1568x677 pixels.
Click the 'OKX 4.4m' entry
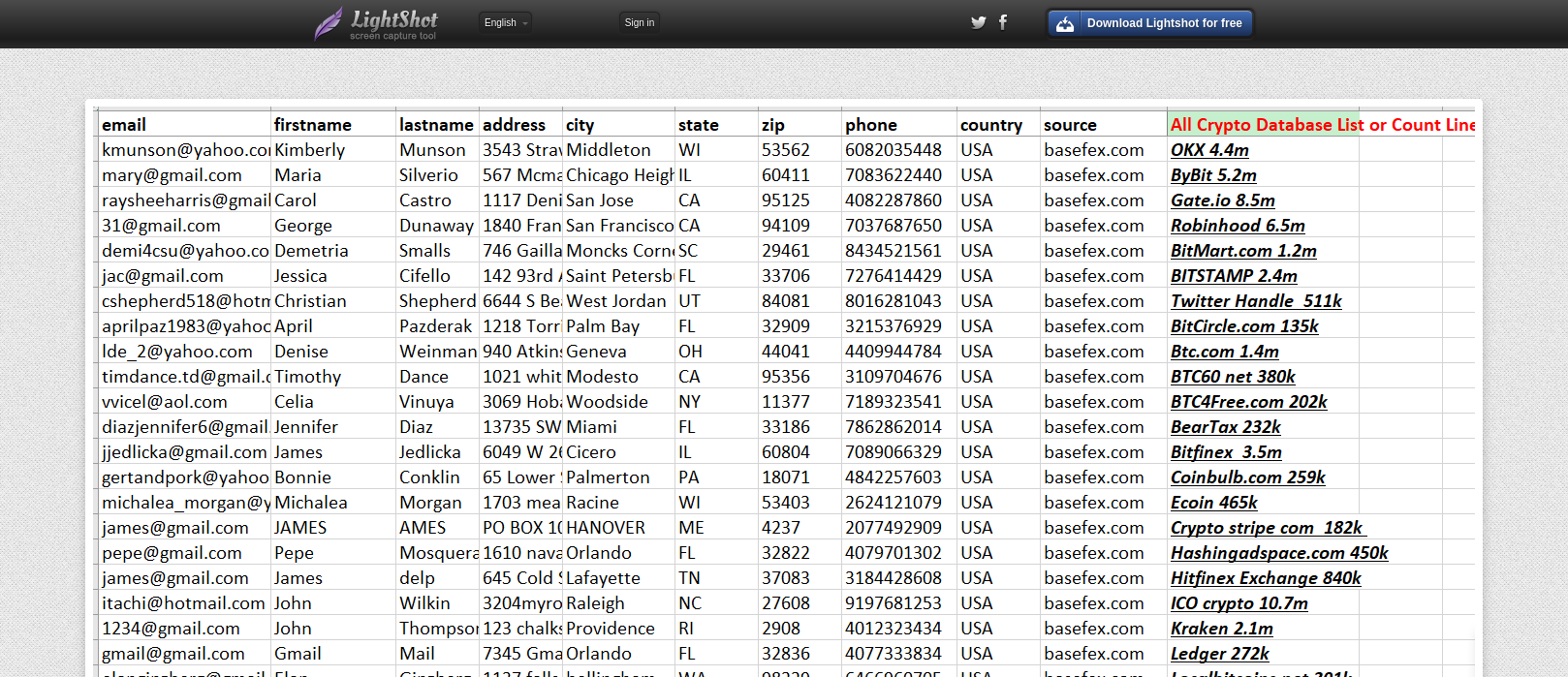click(1209, 150)
